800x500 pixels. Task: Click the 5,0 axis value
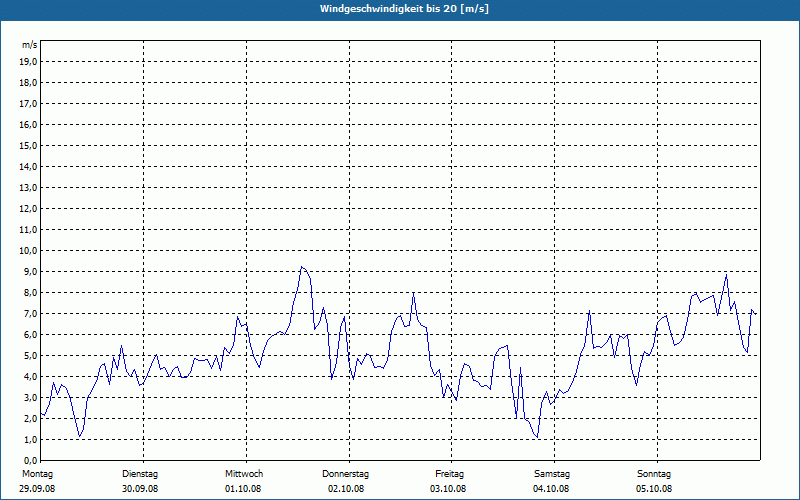(30, 356)
